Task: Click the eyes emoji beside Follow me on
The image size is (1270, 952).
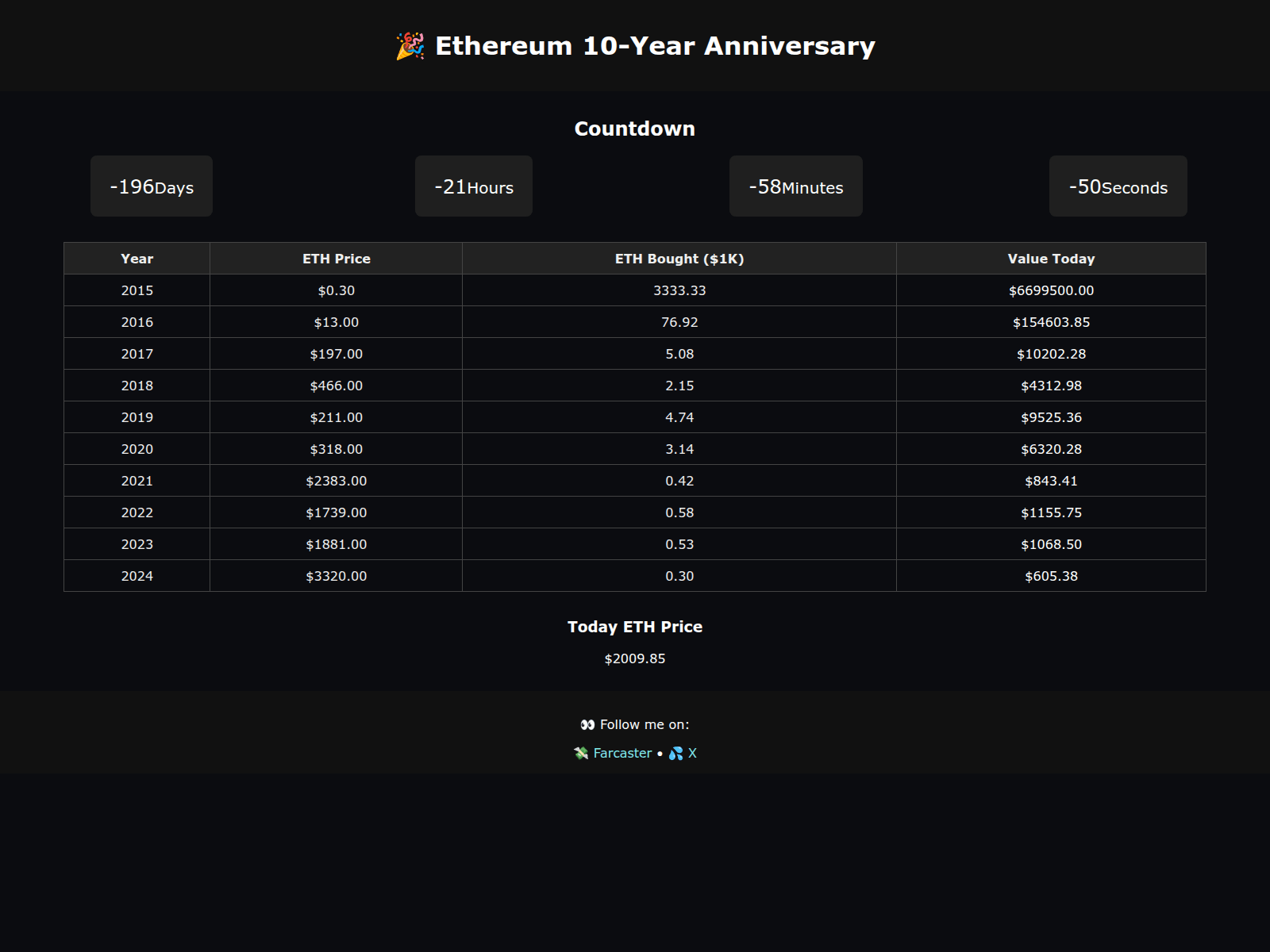Action: (x=587, y=724)
